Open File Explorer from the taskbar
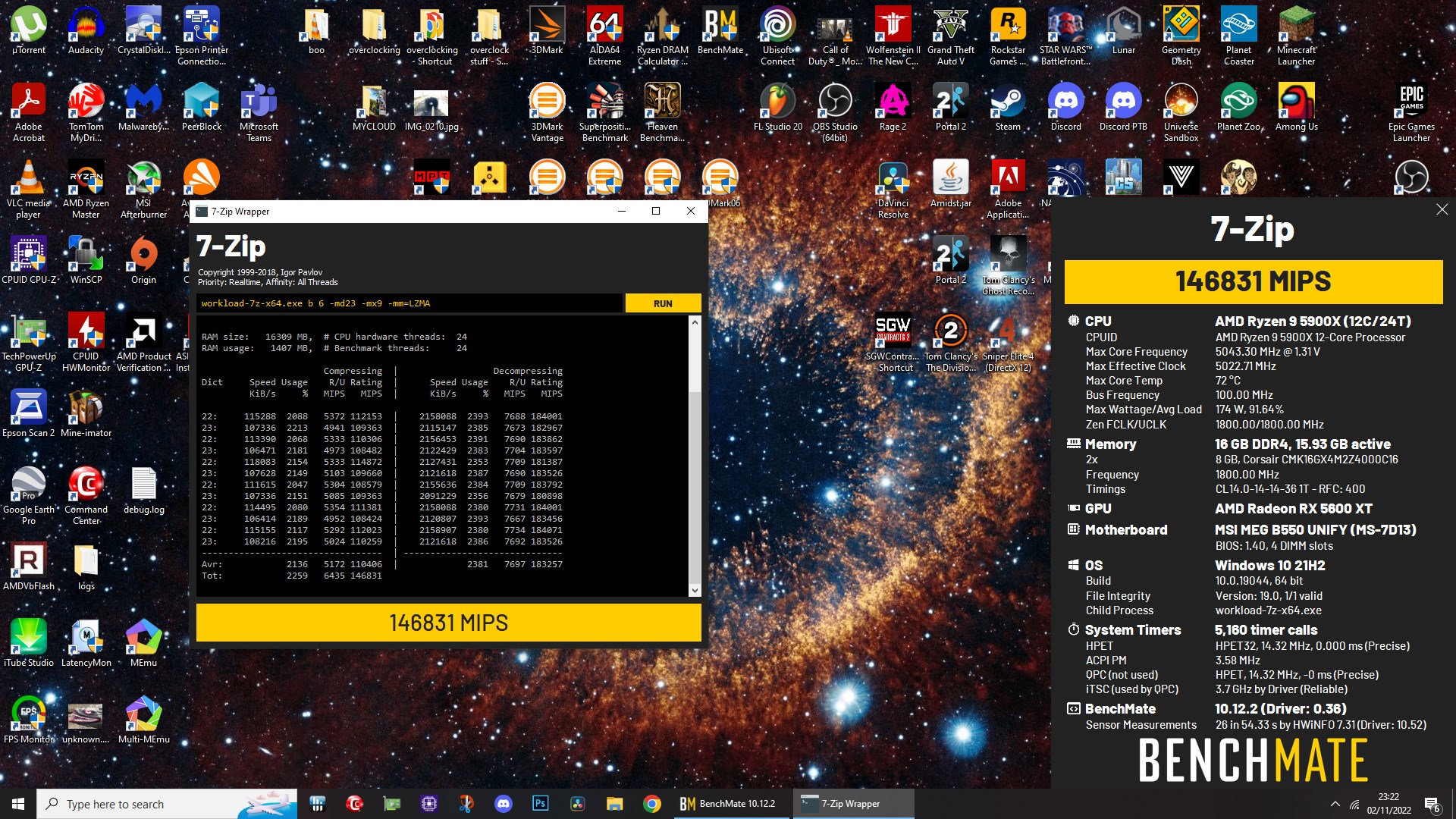Image resolution: width=1456 pixels, height=819 pixels. (614, 804)
